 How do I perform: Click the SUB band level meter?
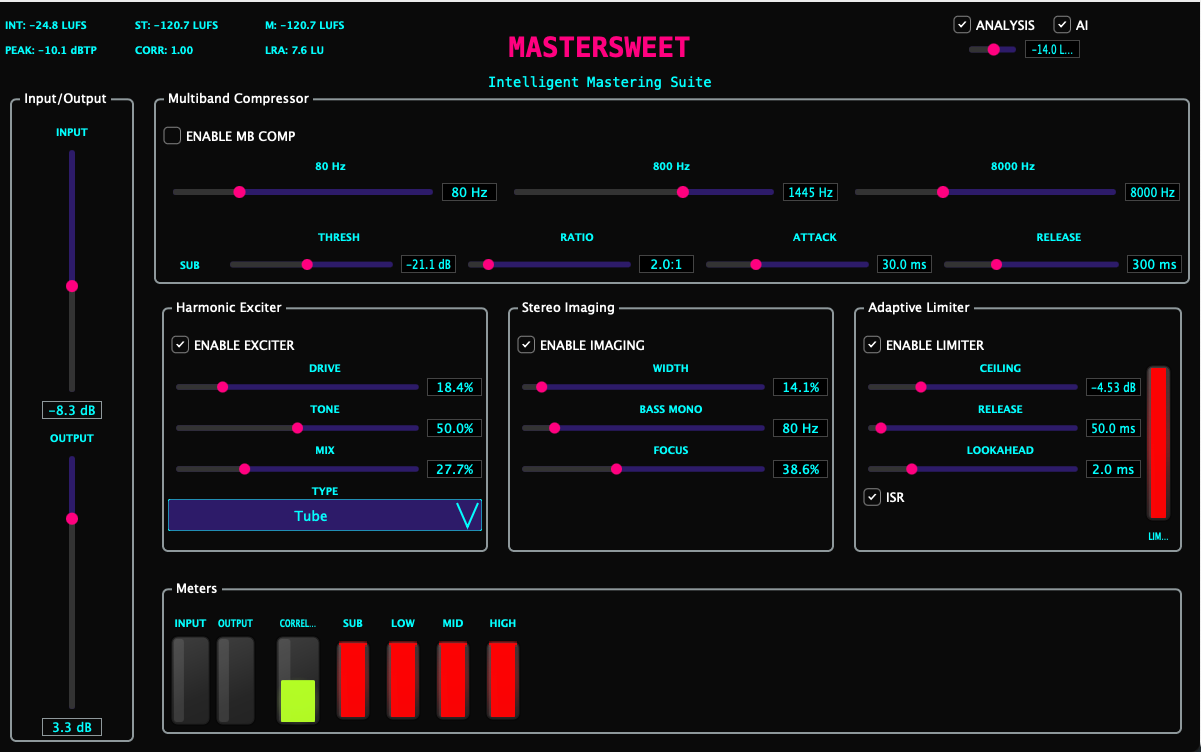coord(353,680)
